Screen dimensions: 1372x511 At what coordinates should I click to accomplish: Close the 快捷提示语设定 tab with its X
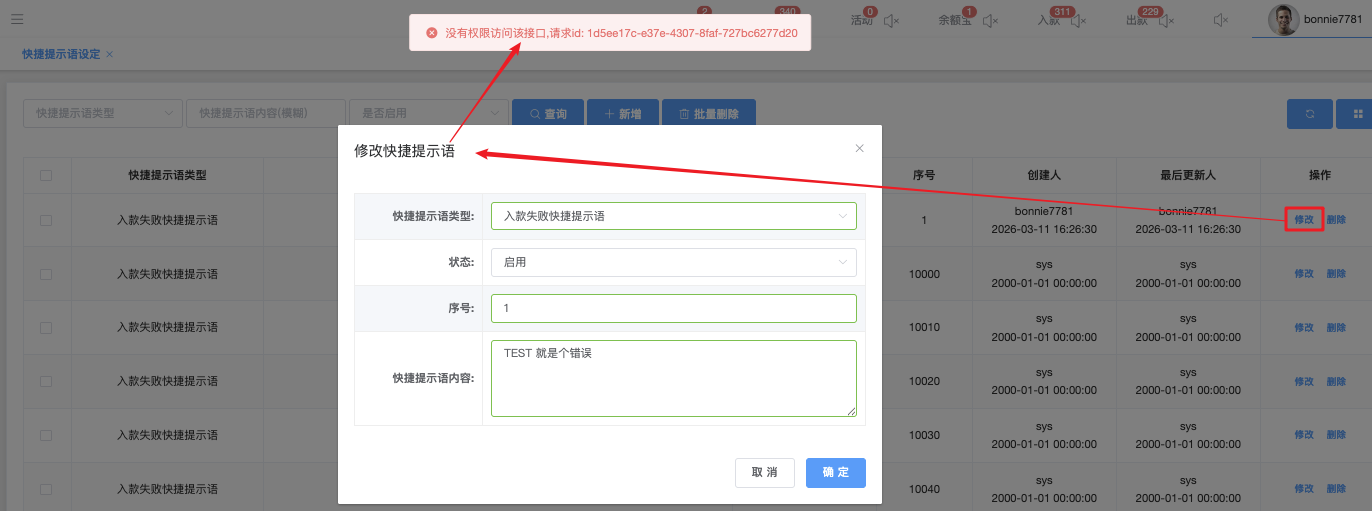pos(110,54)
